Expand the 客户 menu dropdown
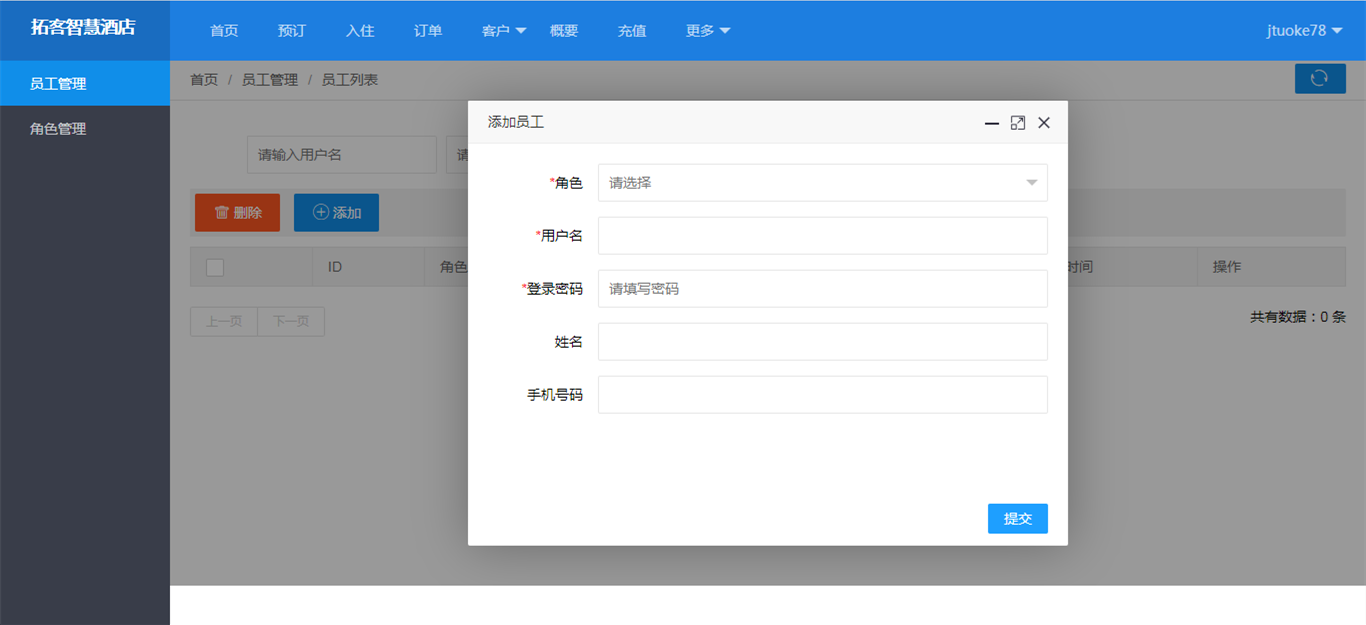 pos(504,31)
